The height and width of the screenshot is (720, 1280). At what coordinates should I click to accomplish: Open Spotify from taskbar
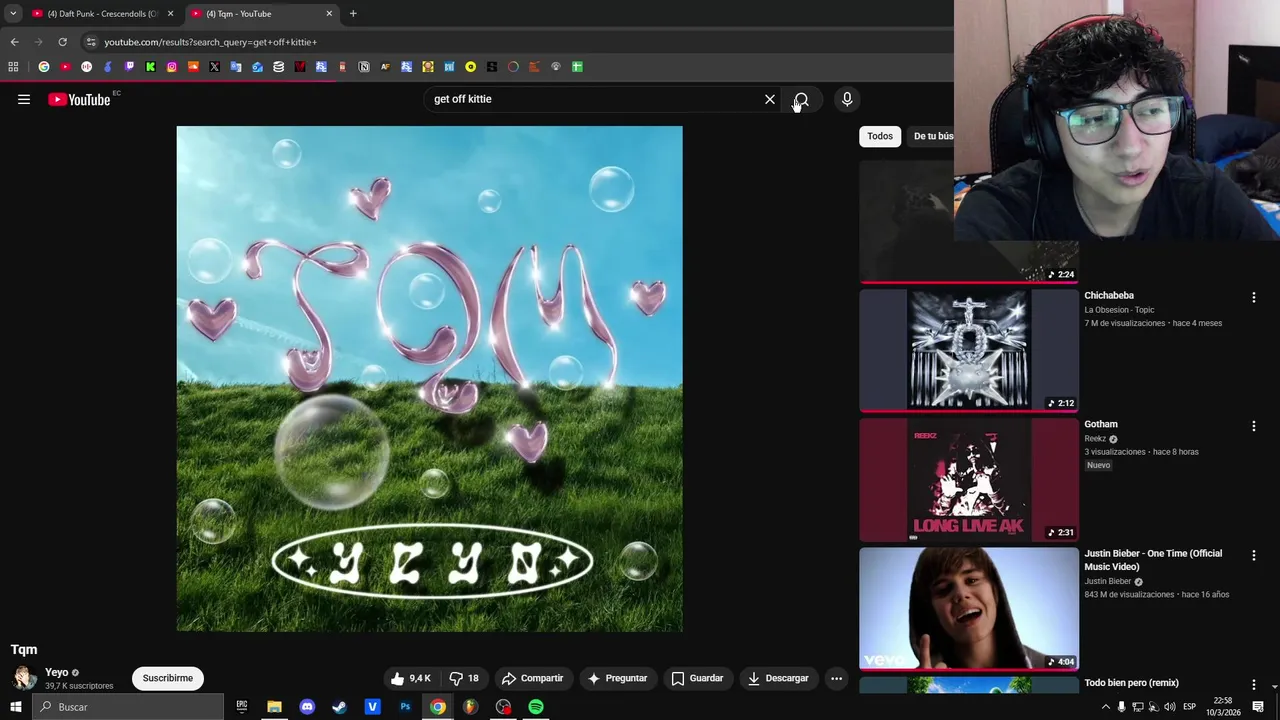(x=536, y=707)
